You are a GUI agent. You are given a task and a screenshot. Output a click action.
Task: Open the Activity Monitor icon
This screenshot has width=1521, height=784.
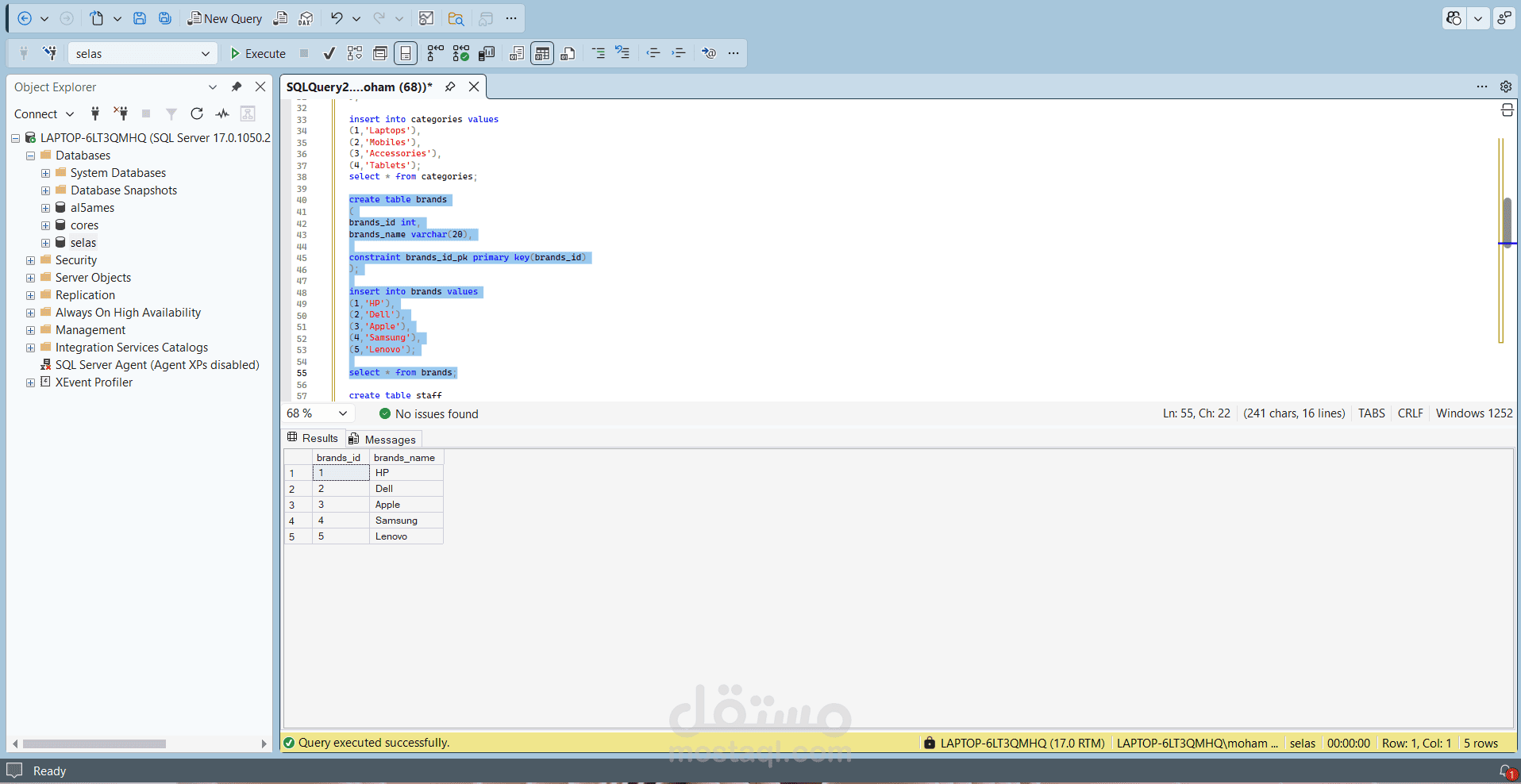coord(426,18)
